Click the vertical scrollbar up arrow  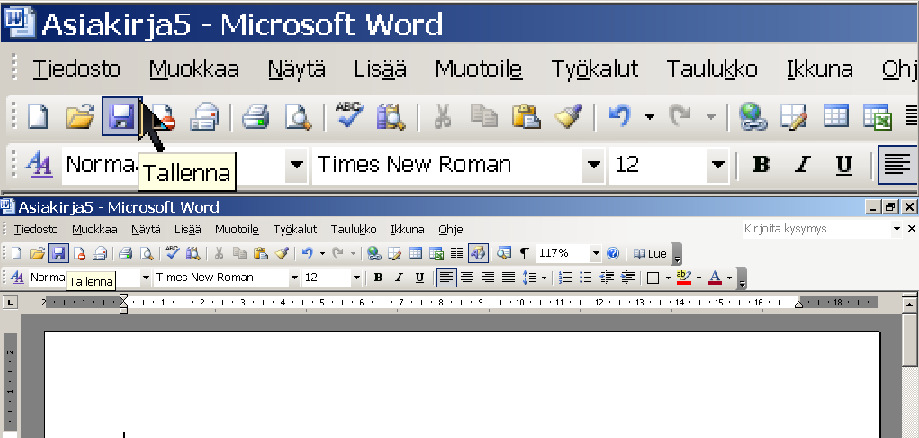click(x=910, y=303)
